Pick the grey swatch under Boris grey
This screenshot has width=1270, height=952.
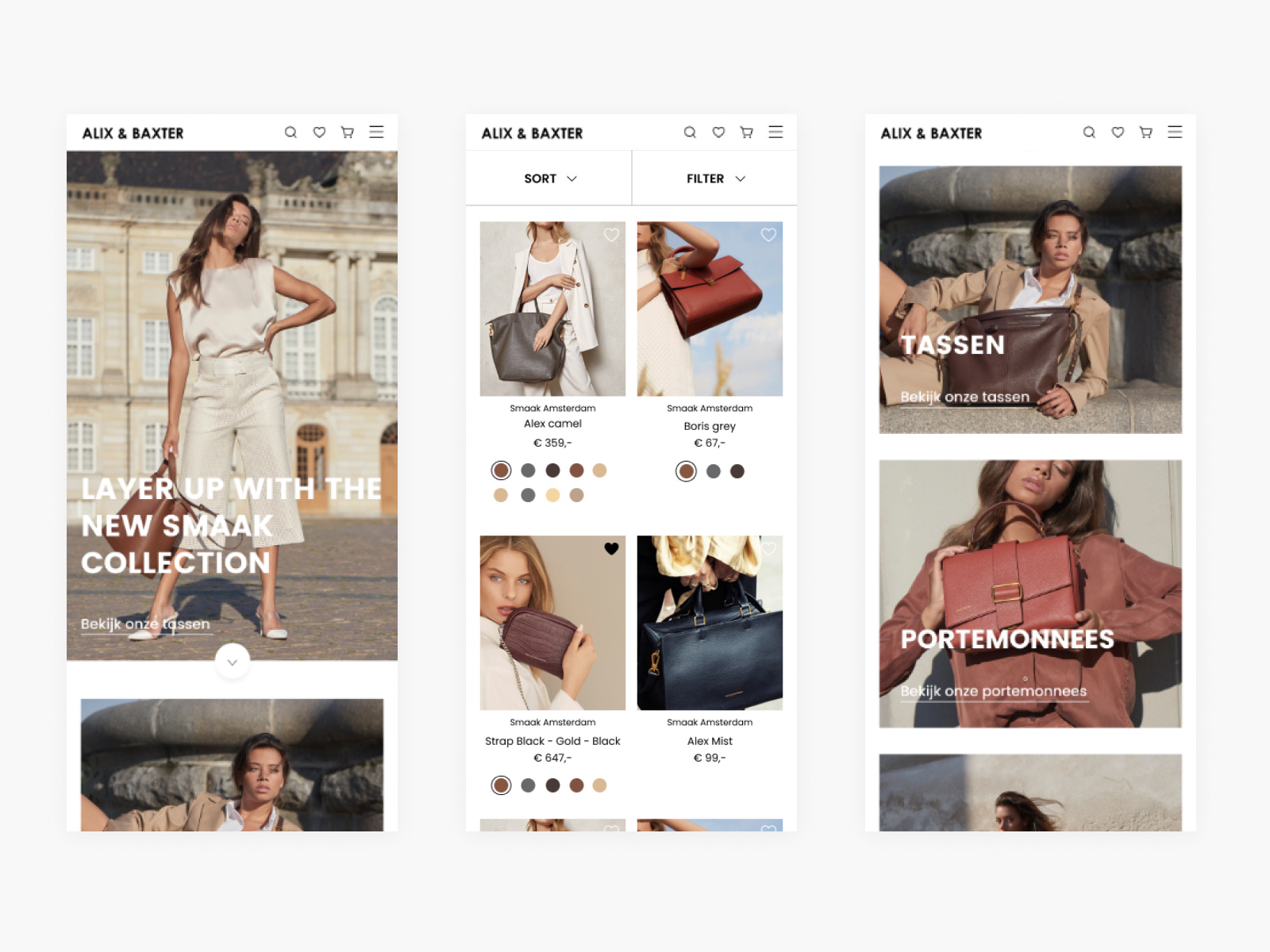pyautogui.click(x=714, y=471)
